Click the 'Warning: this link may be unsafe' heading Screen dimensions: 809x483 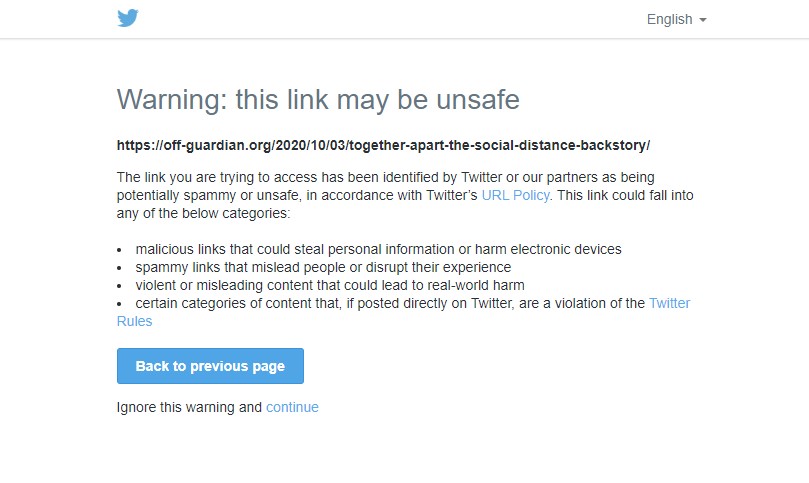tap(318, 100)
